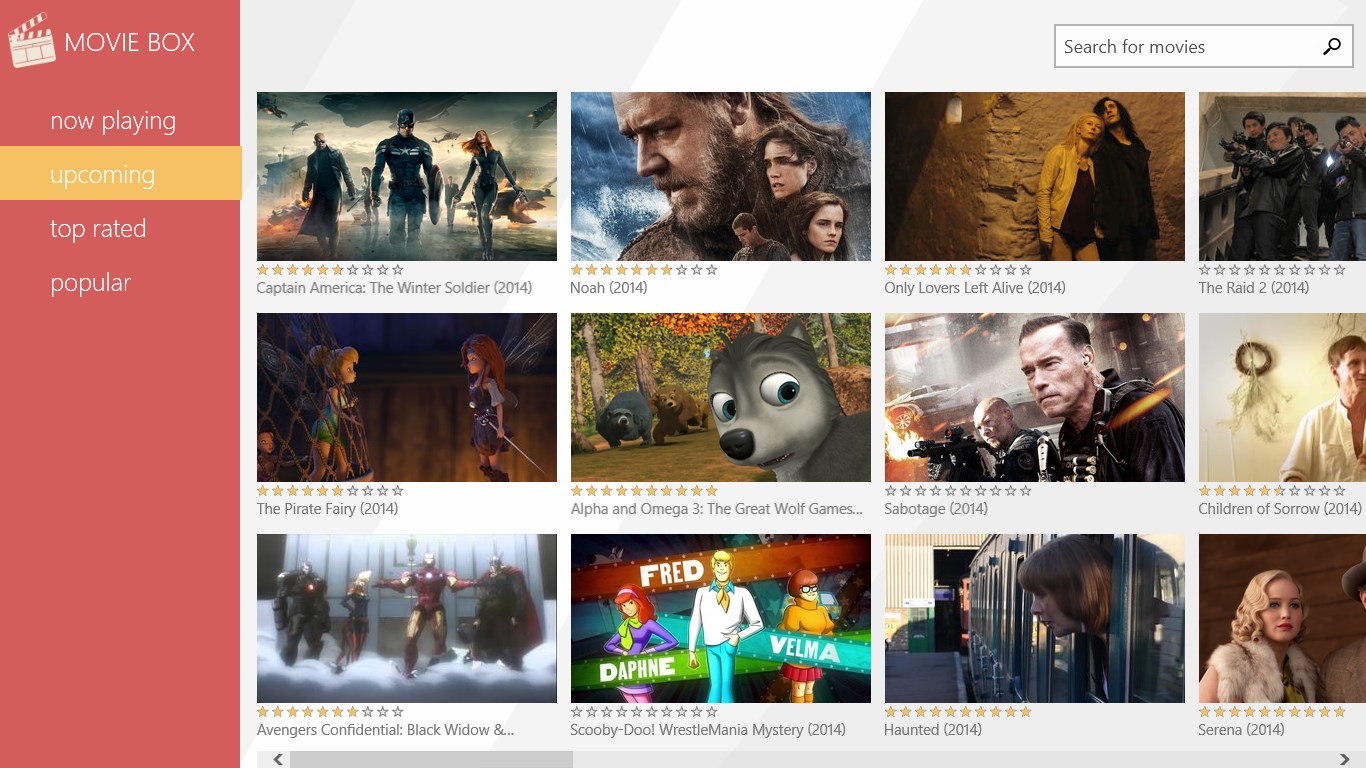The height and width of the screenshot is (768, 1366).
Task: Open the Haunted movie thumbnail
Action: click(x=1035, y=618)
